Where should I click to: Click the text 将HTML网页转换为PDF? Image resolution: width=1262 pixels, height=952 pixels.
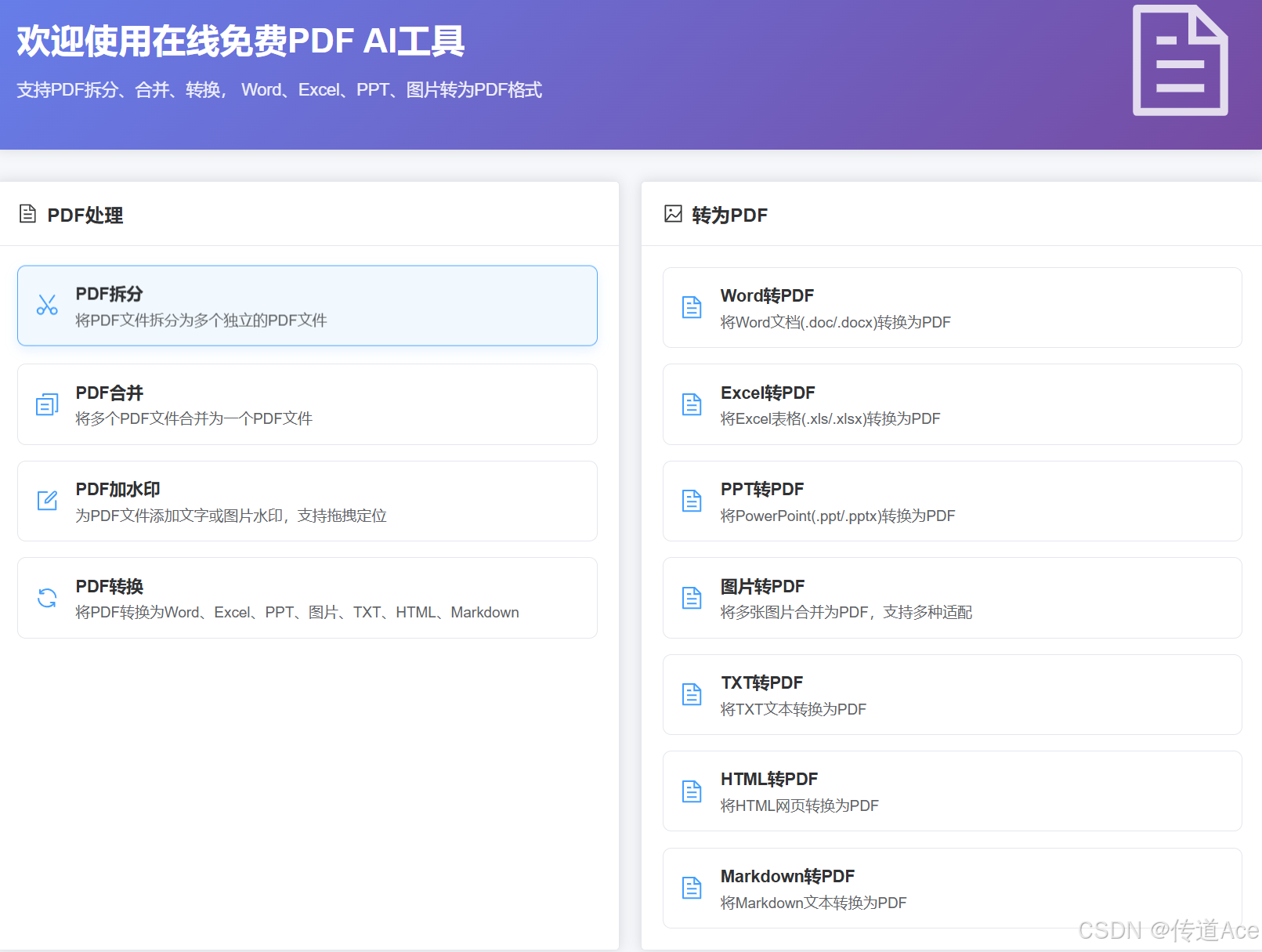coord(799,805)
